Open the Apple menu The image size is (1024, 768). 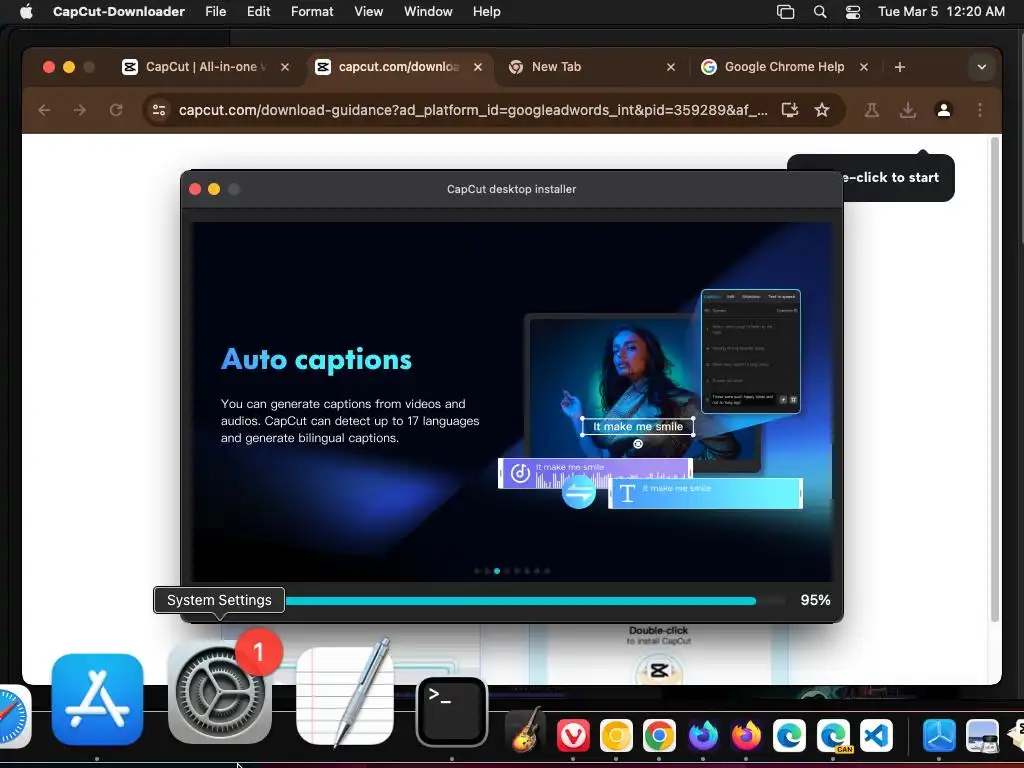point(26,11)
